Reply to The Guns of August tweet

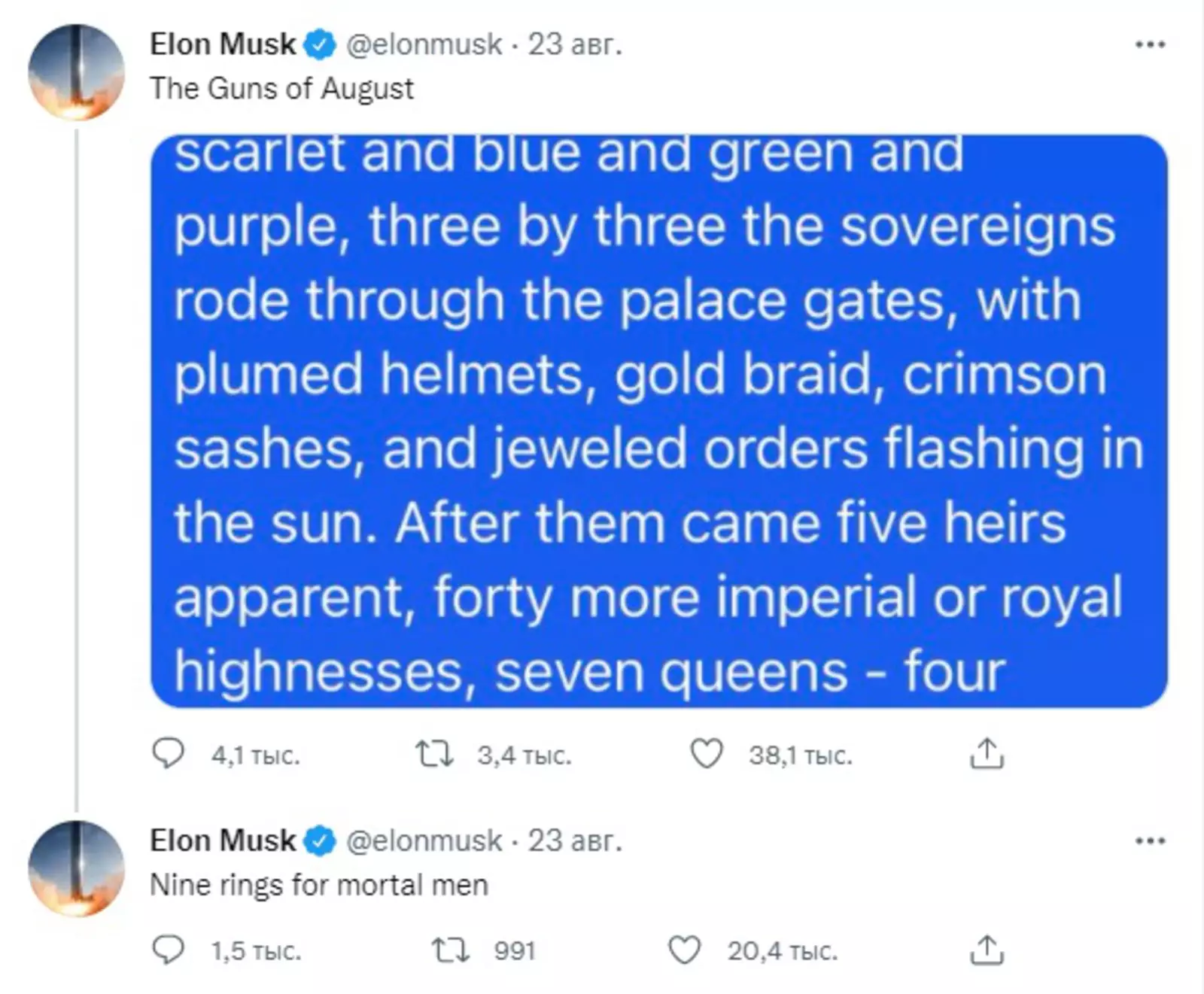pos(168,753)
